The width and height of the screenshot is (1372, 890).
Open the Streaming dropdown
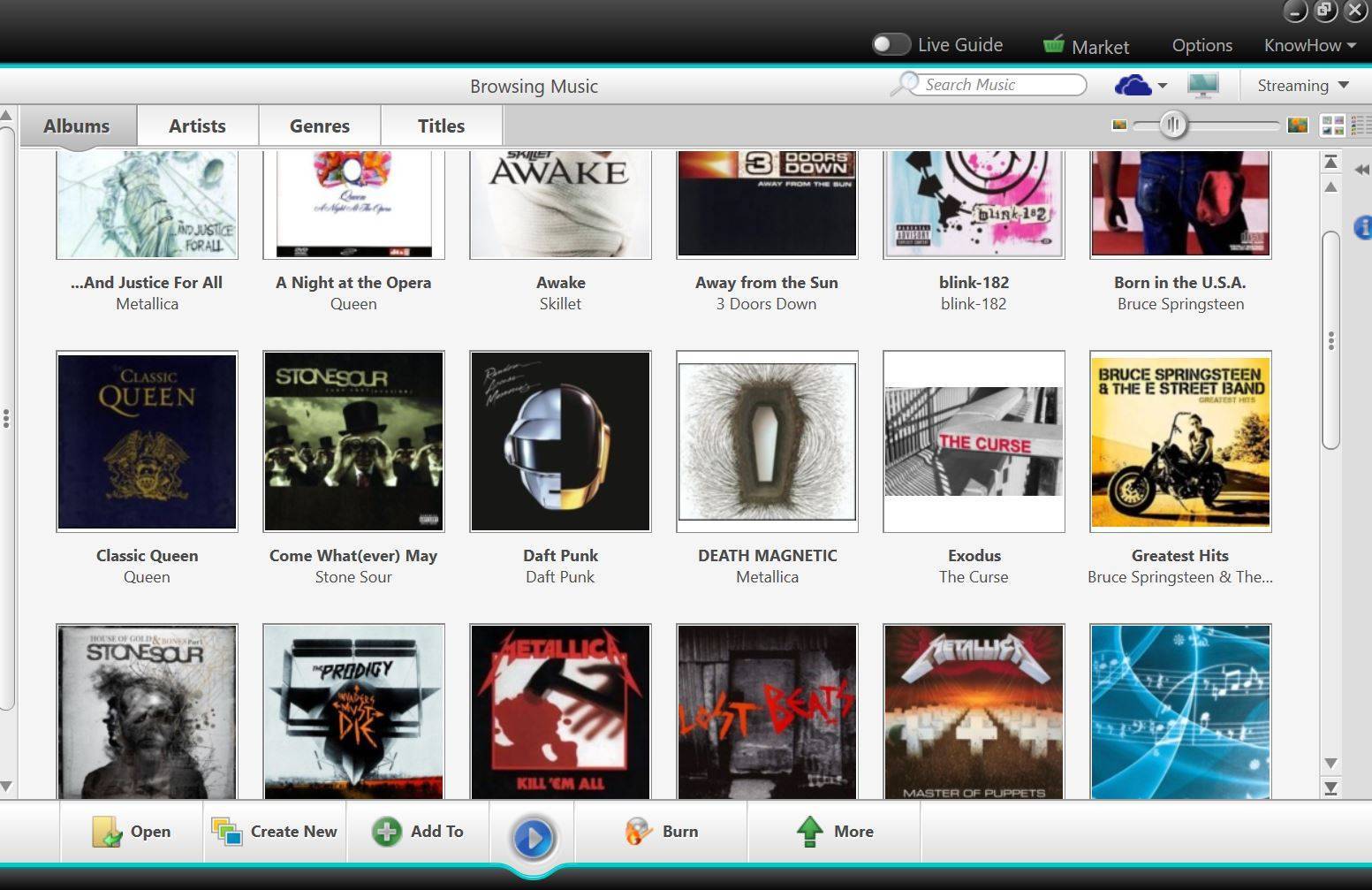[1303, 86]
